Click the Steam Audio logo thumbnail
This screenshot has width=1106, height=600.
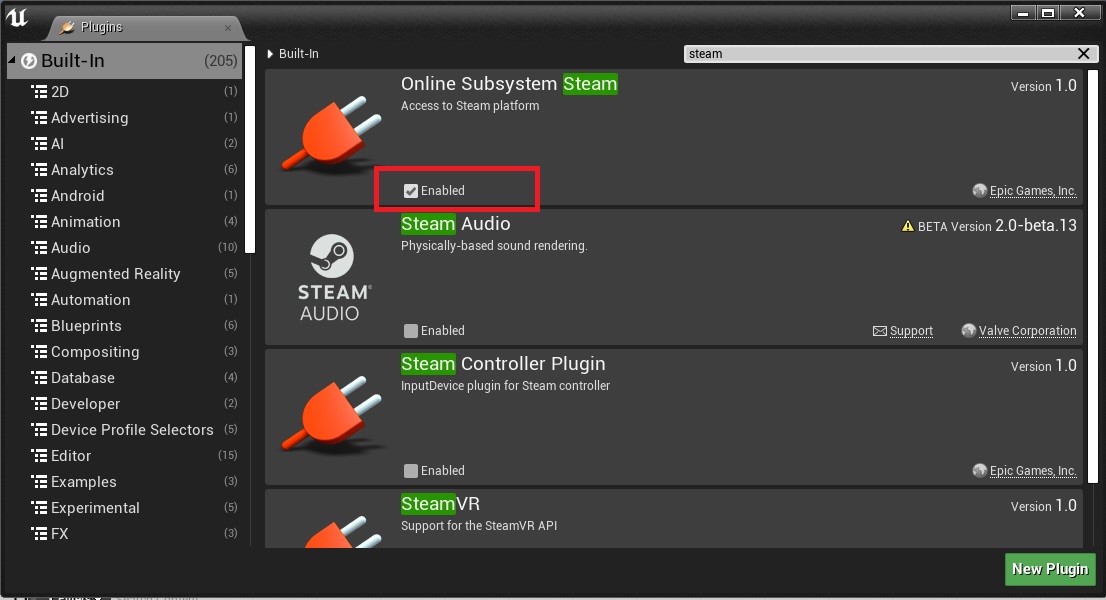[333, 277]
